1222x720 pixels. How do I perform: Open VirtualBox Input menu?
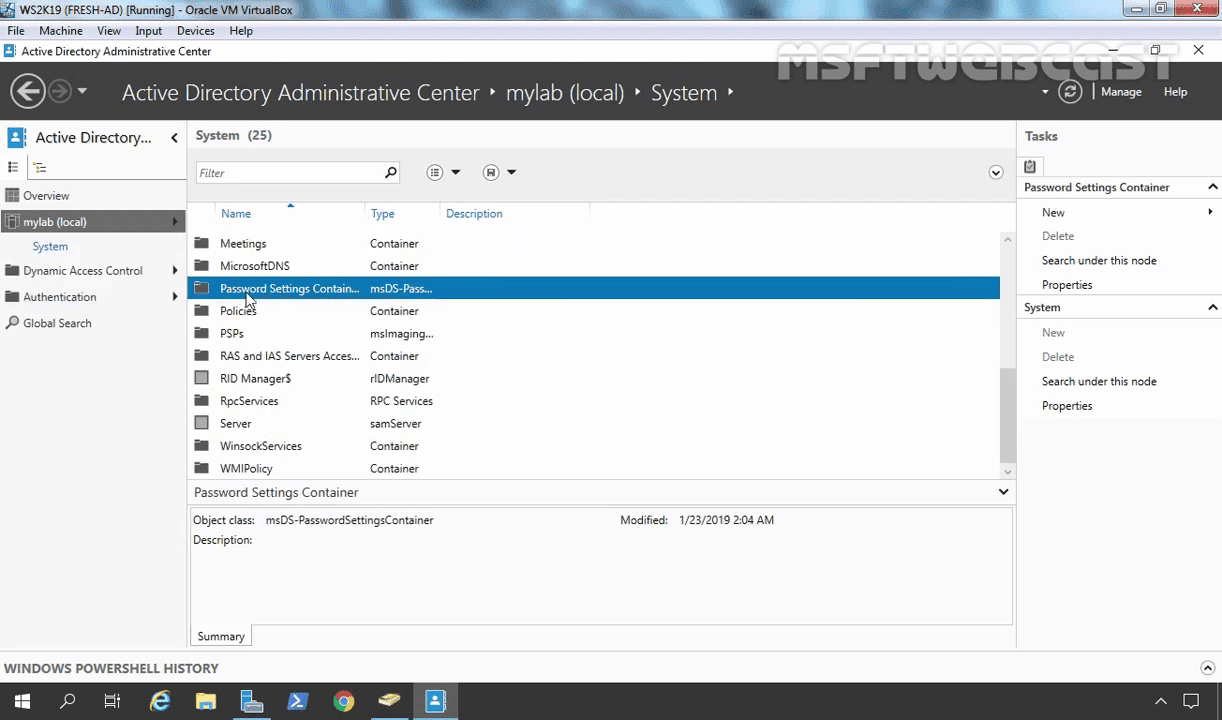[148, 31]
